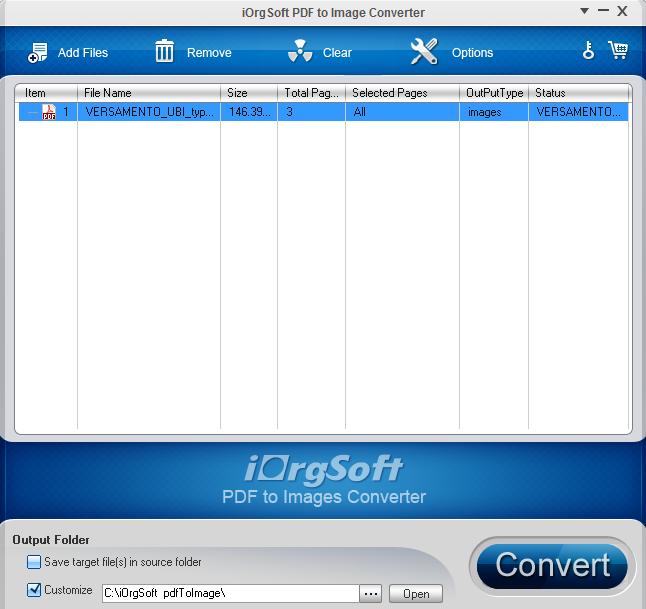Click the output folder path field
646x609 pixels.
231,593
